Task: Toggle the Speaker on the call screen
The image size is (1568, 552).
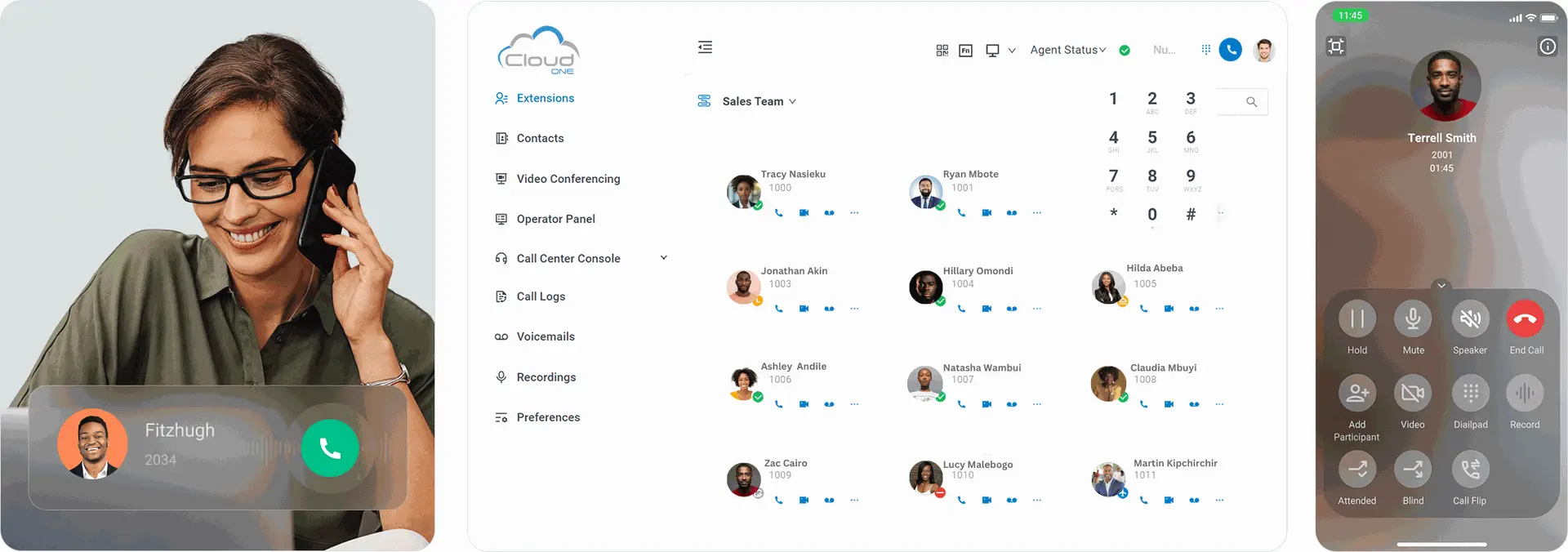Action: click(x=1469, y=319)
